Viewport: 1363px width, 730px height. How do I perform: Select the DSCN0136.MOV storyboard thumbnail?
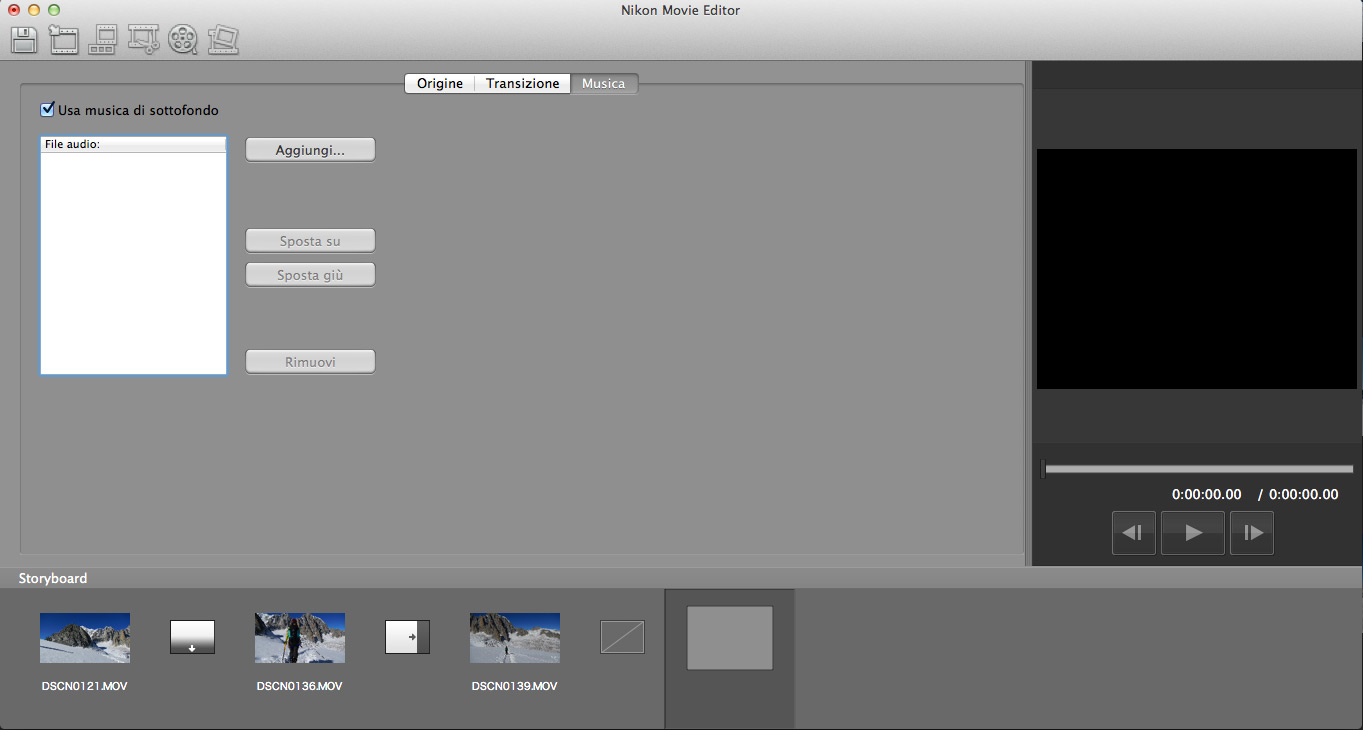[300, 638]
